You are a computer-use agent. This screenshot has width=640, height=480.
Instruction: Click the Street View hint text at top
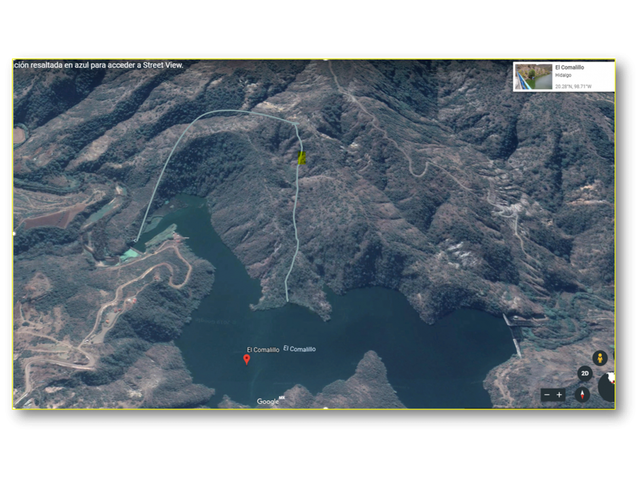98,65
